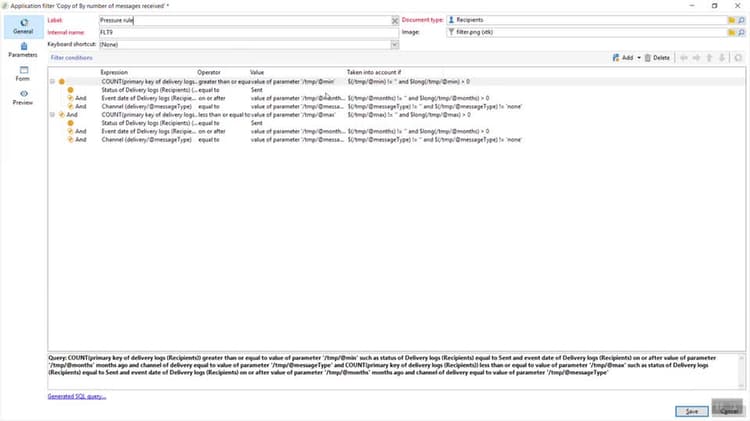Open the General tab in the sidebar
The image size is (750, 421).
tap(23, 26)
